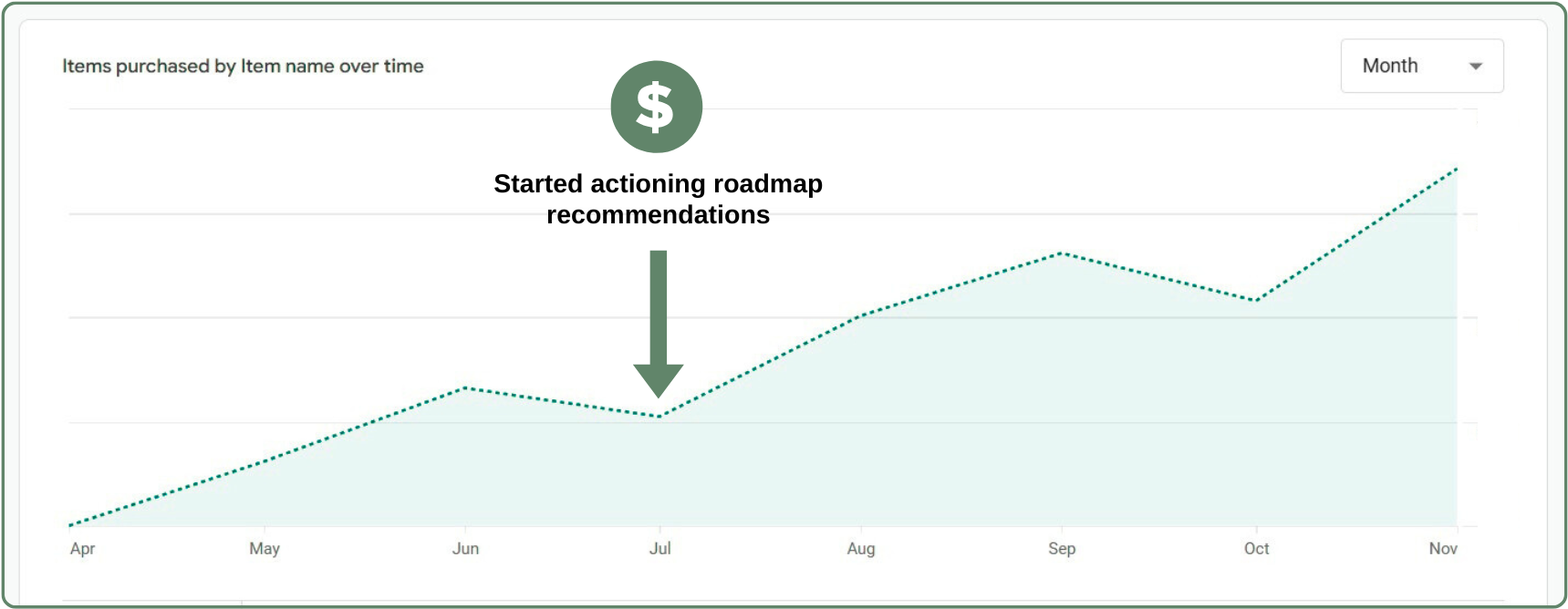Screen dimensions: 1568x609
Task: Click the Sep label on the x-axis
Action: (1062, 549)
